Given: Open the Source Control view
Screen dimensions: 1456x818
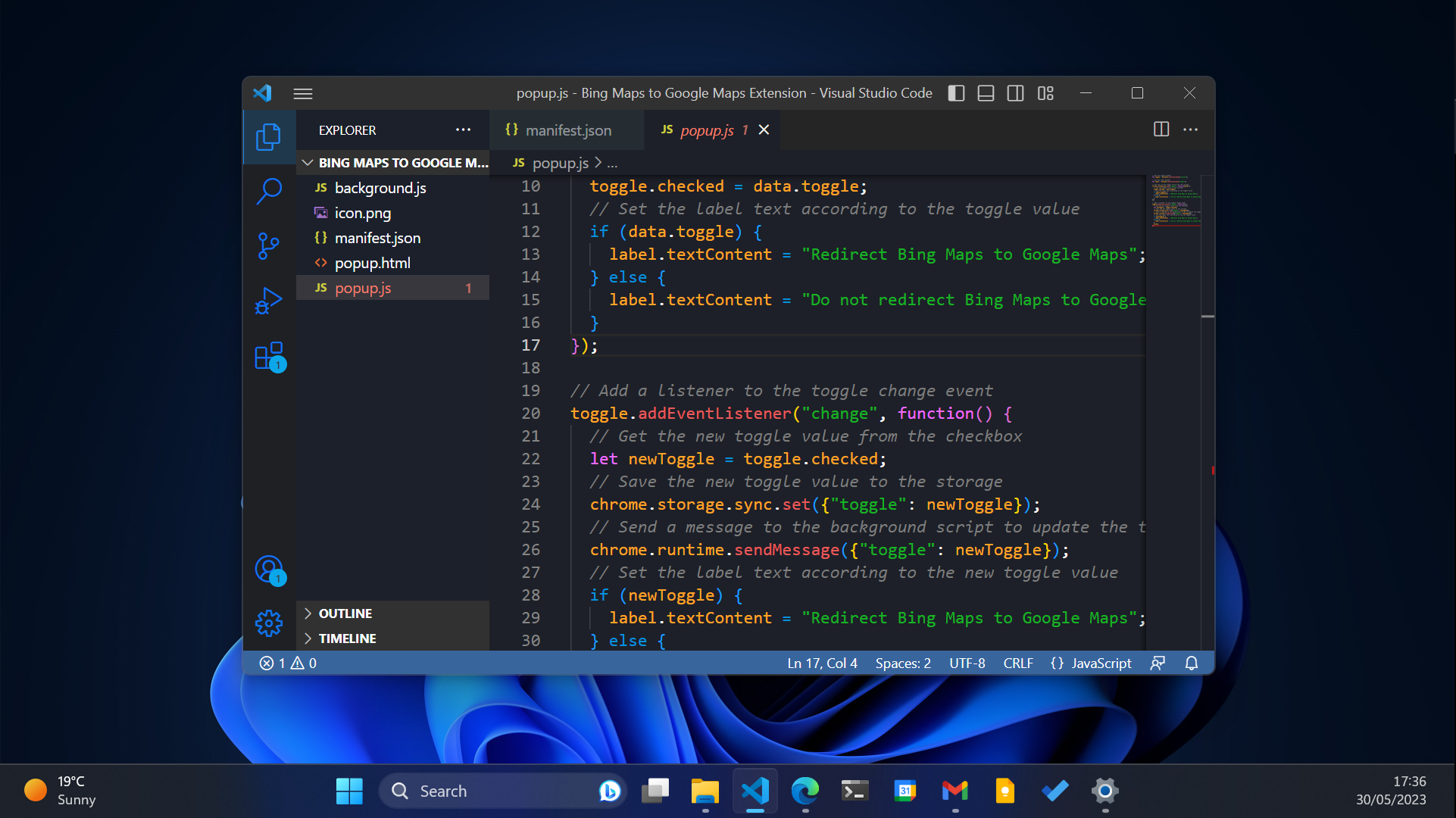Looking at the screenshot, I should (269, 246).
